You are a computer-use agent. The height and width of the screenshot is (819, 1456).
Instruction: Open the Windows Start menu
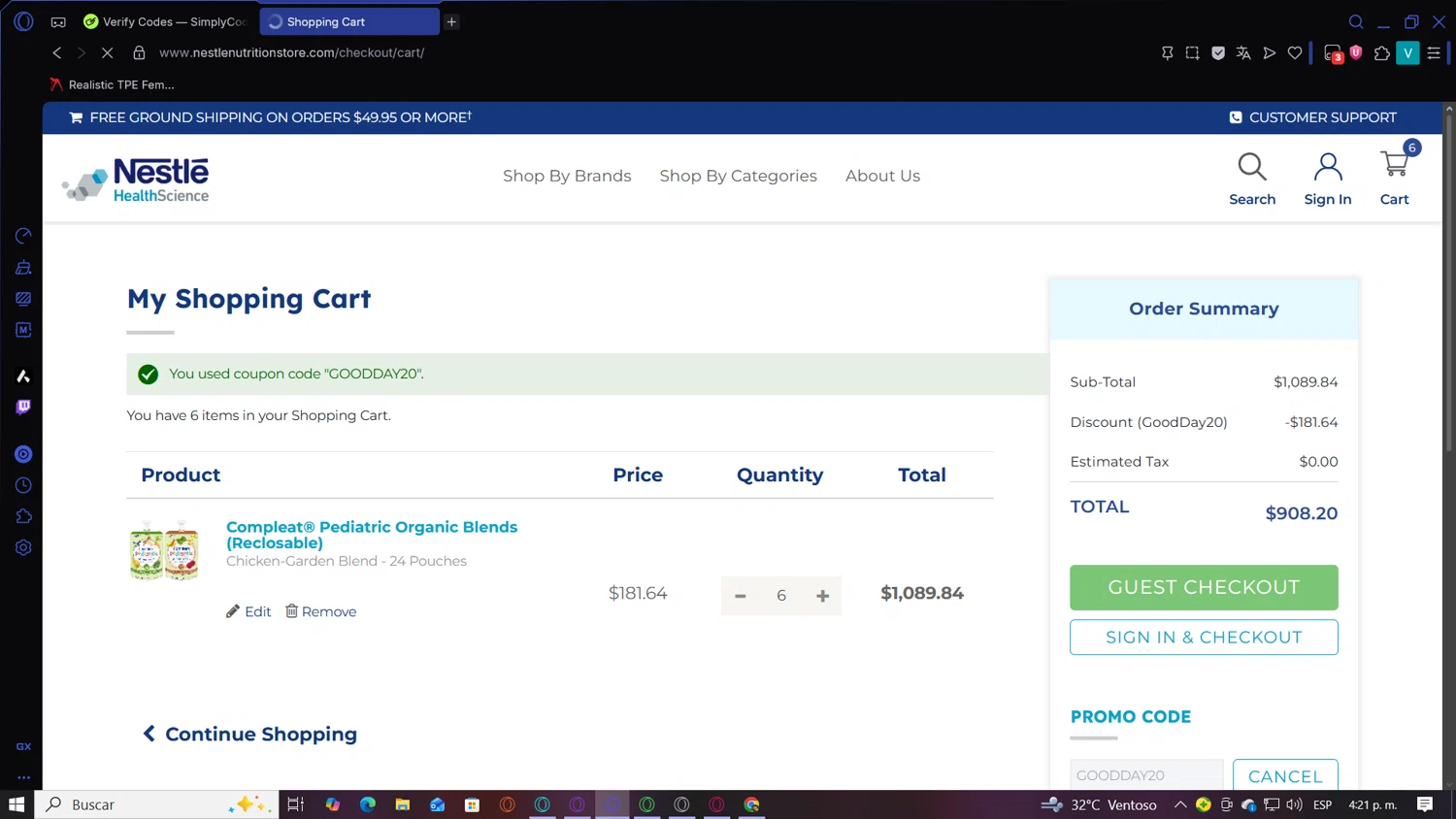tap(17, 804)
